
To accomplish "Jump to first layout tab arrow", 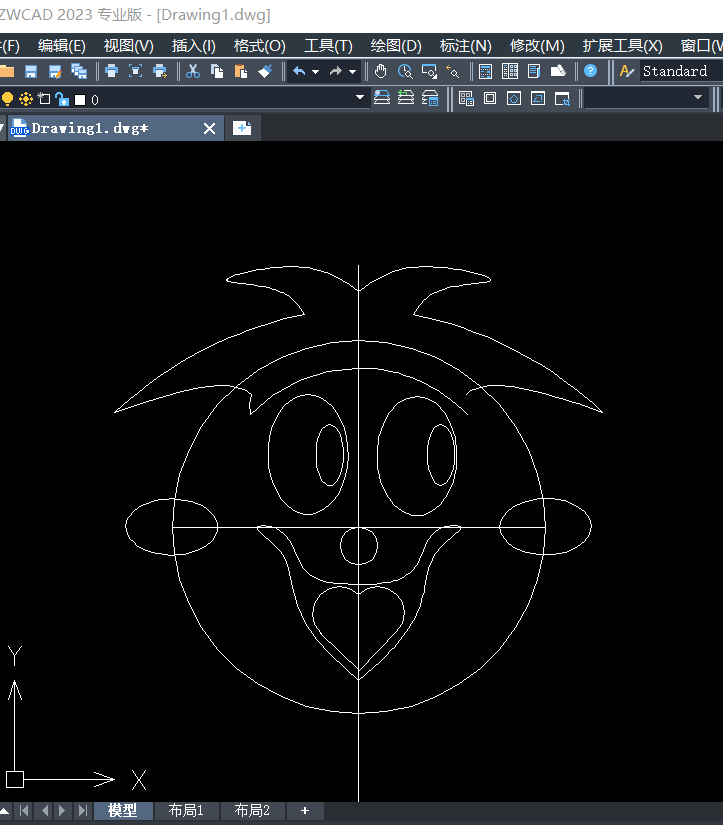I will tap(24, 810).
